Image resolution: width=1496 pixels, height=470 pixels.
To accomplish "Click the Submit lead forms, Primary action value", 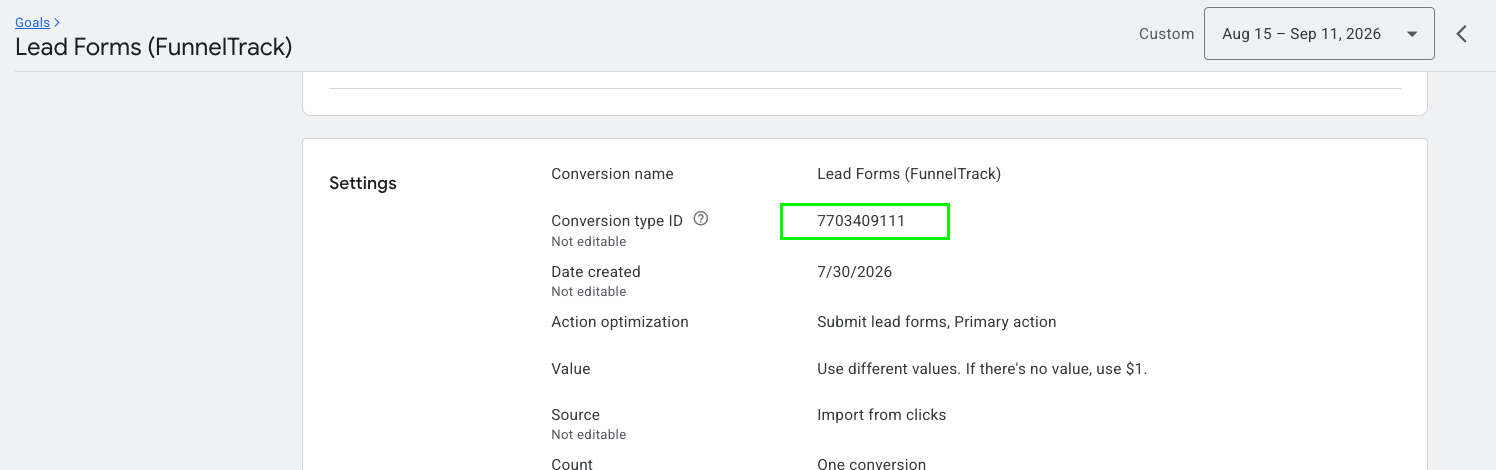I will [936, 322].
